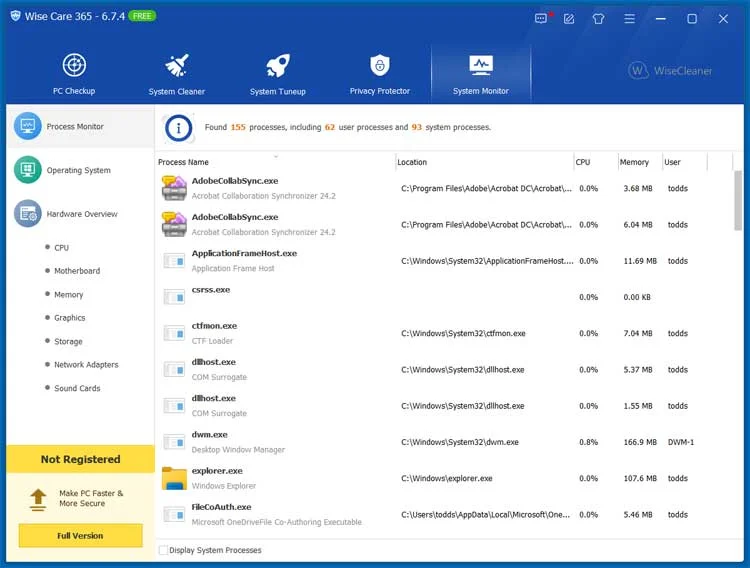Image resolution: width=750 pixels, height=568 pixels.
Task: Sort by Memory column header
Action: (640, 162)
